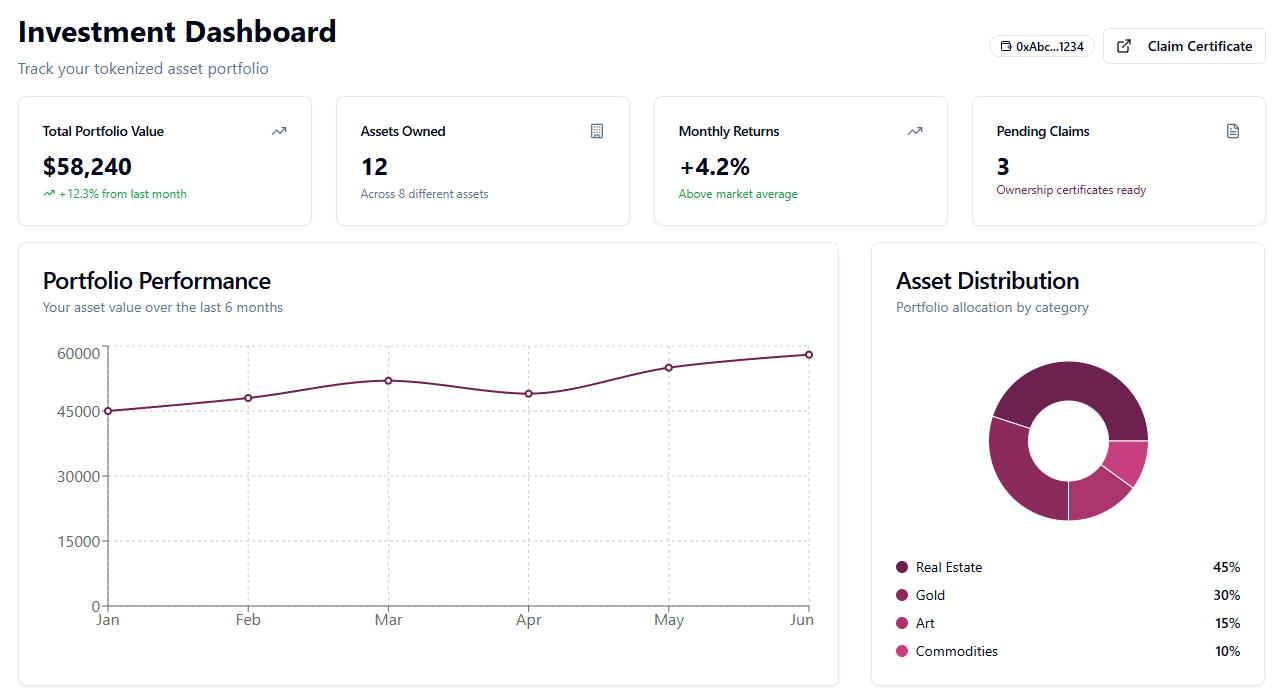1283x698 pixels.
Task: Click the Commodities slice of the donut chart
Action: point(1127,460)
